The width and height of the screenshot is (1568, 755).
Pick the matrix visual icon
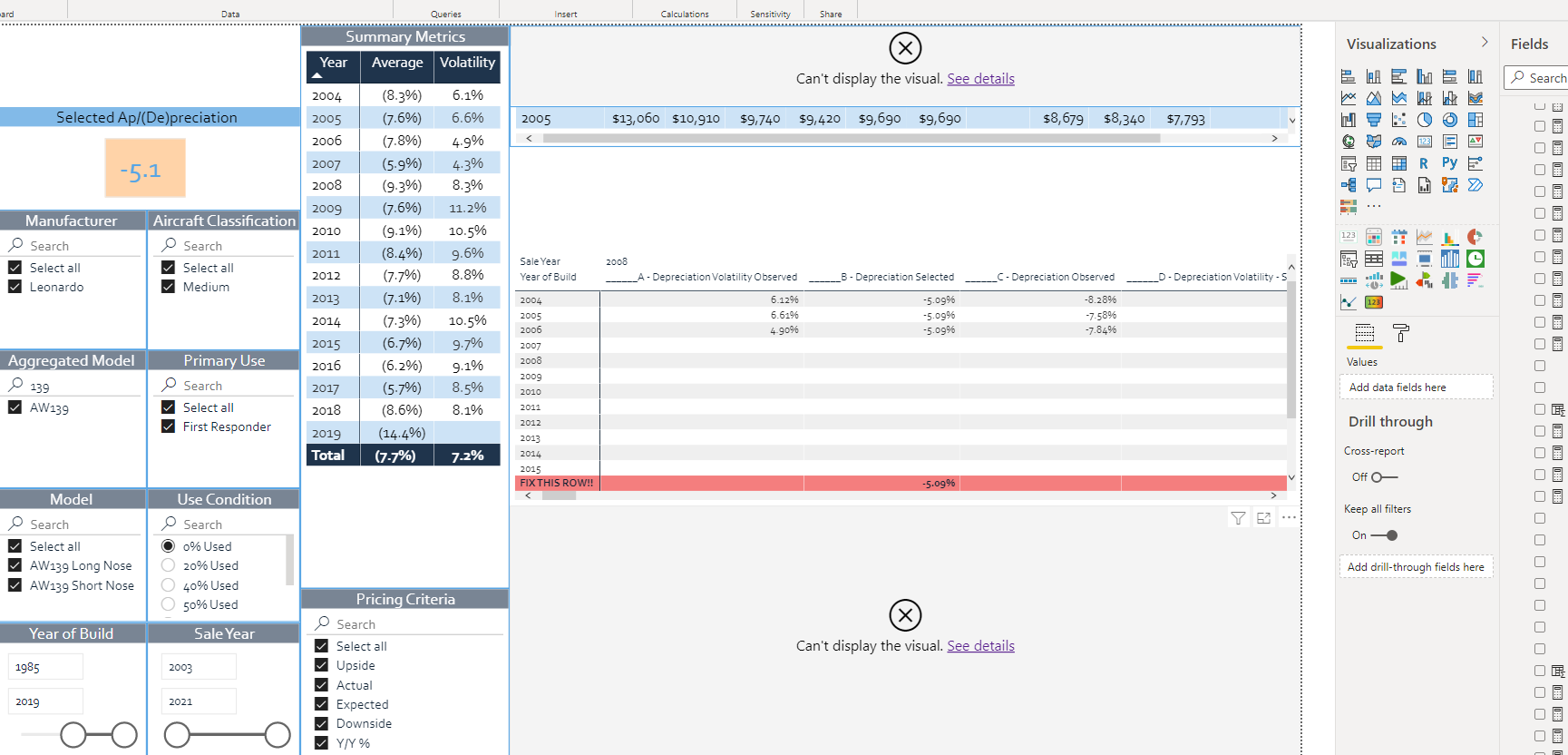tap(1399, 163)
